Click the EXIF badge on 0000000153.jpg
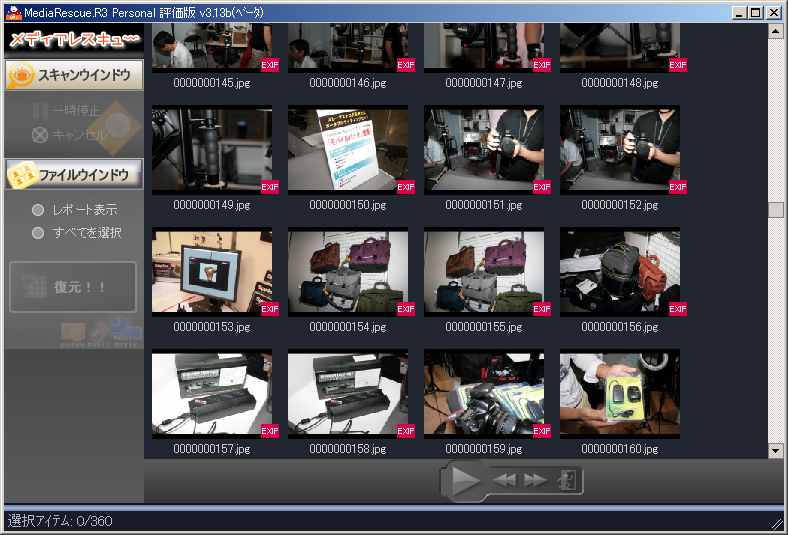 coord(270,309)
